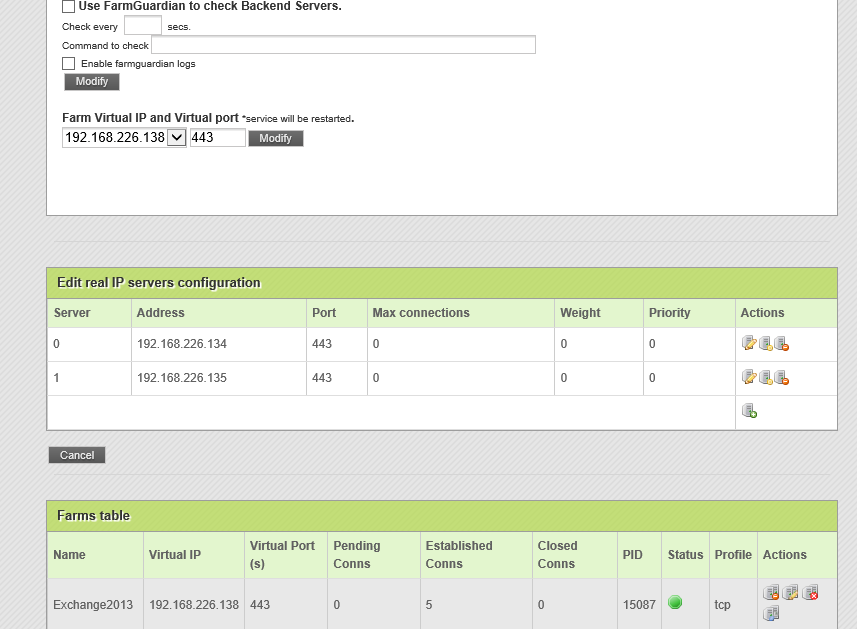Click Modify next to the virtual port
857x629 pixels.
tap(275, 138)
